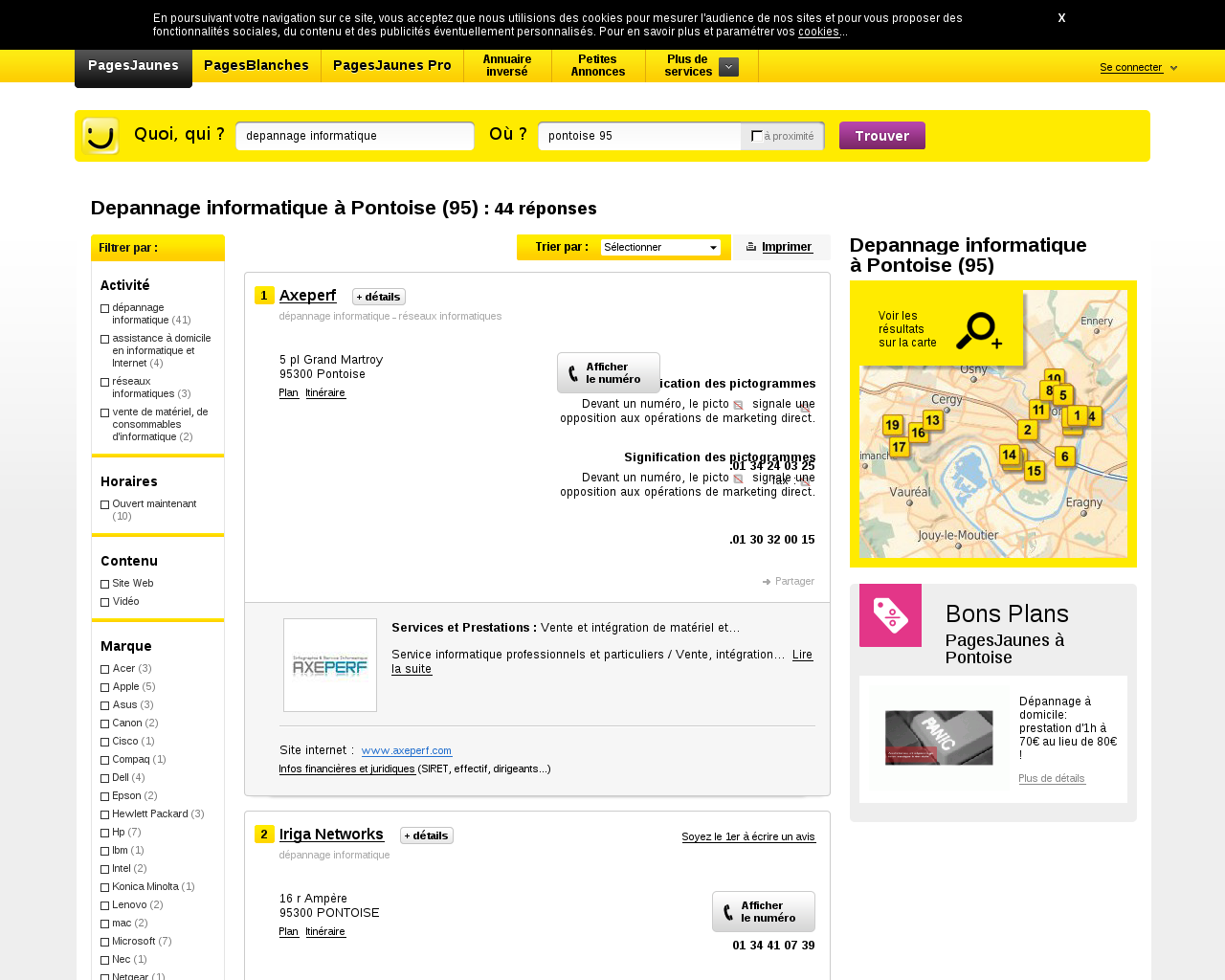Click Iriga Networks' Itinéraire link
The width and height of the screenshot is (1225, 980).
(325, 932)
